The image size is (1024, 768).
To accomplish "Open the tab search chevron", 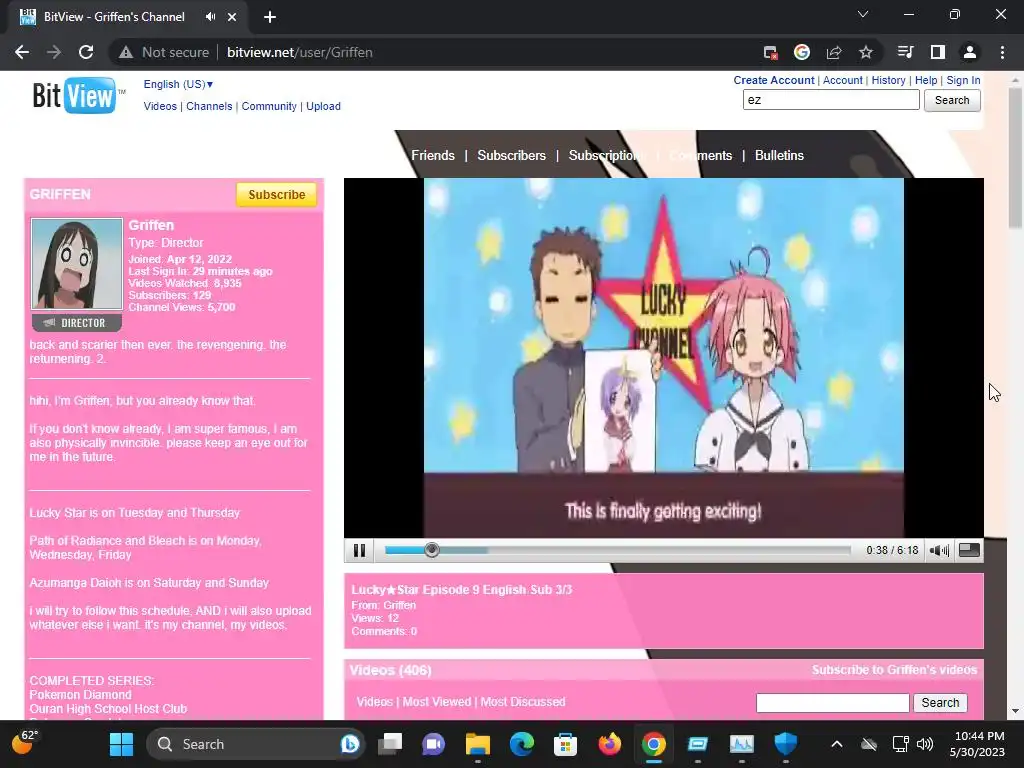I will [x=863, y=14].
